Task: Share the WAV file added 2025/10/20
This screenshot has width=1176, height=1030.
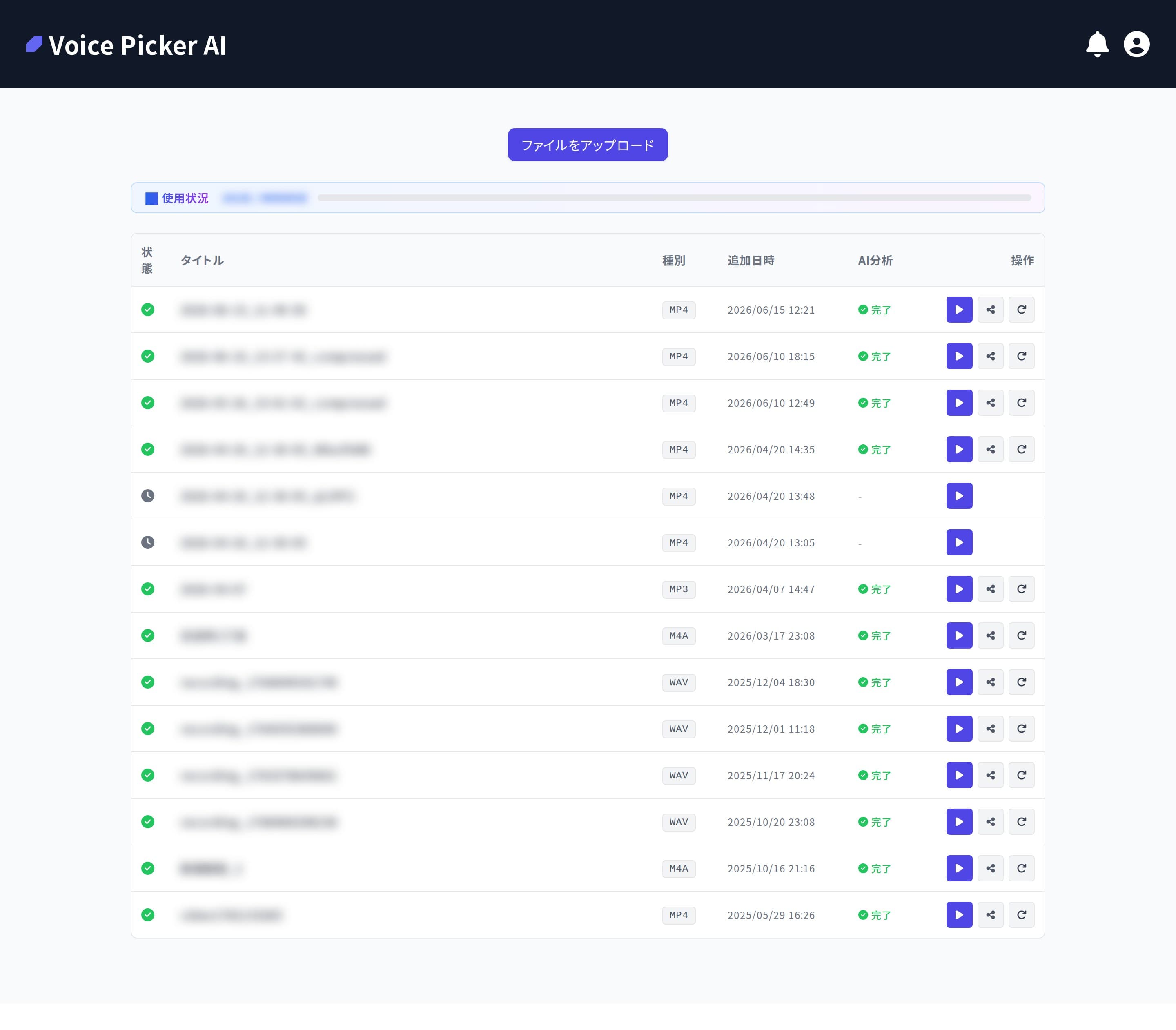Action: pyautogui.click(x=990, y=822)
